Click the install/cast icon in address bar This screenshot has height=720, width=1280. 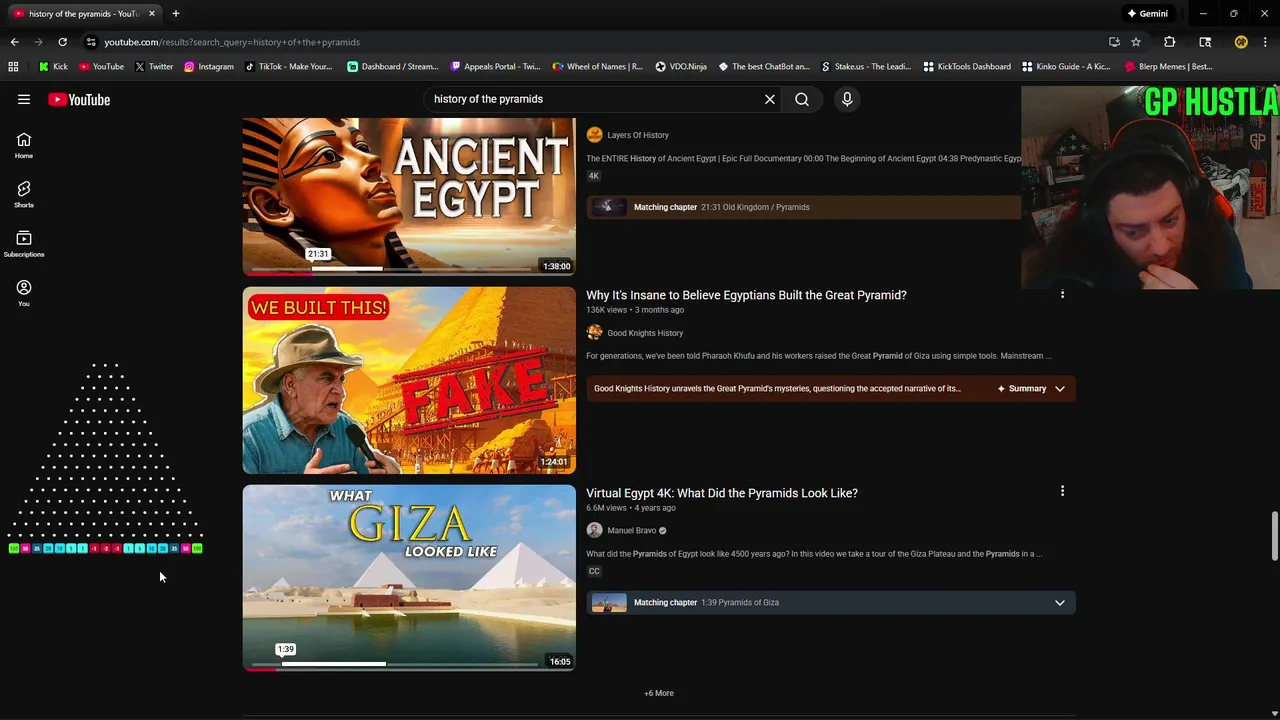point(1114,42)
